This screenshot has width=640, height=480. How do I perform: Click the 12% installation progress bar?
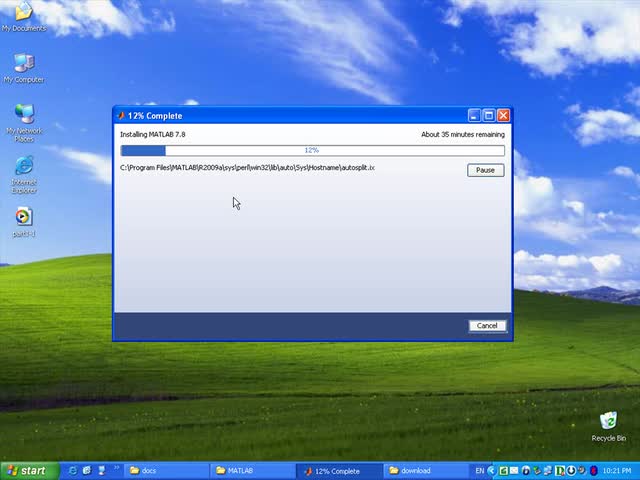(312, 151)
